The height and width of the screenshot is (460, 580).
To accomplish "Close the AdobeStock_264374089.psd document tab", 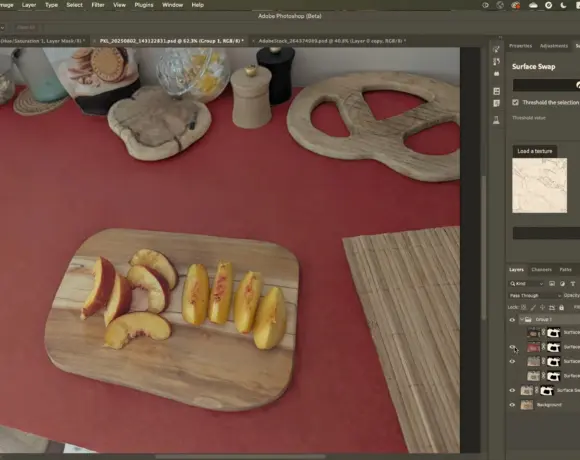I will 253,41.
